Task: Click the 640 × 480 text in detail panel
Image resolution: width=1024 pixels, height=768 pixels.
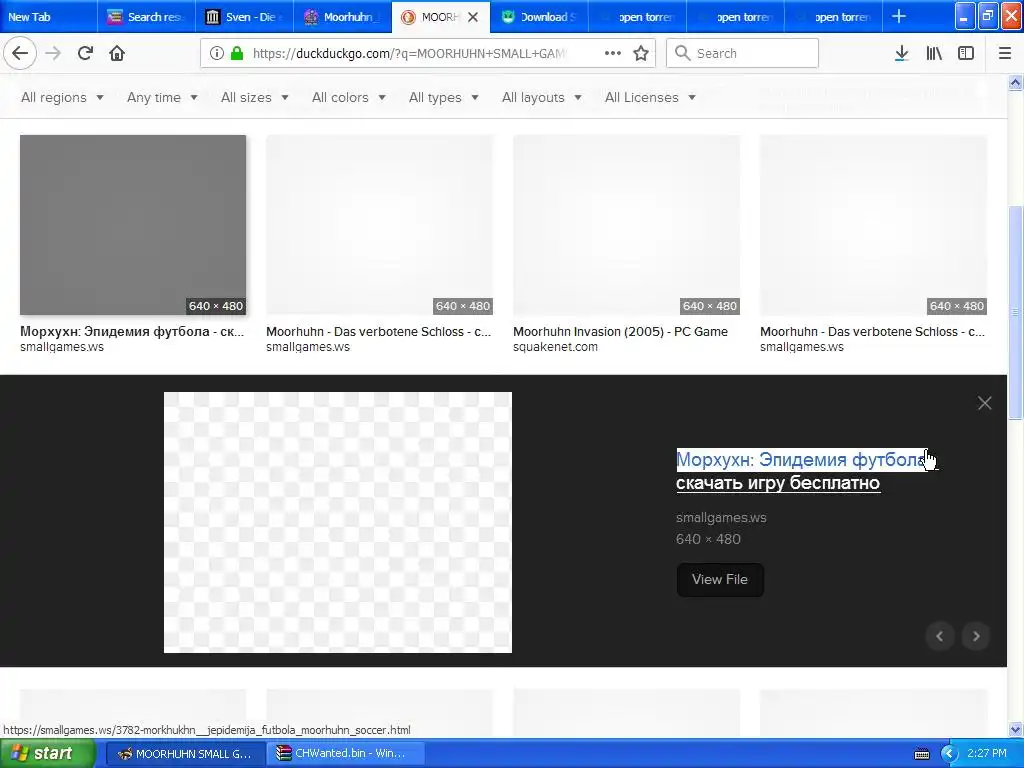Action: click(x=708, y=539)
